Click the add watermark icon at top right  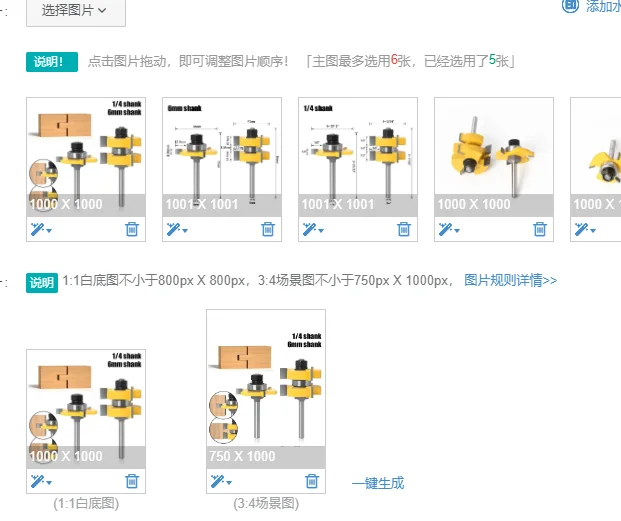click(570, 6)
